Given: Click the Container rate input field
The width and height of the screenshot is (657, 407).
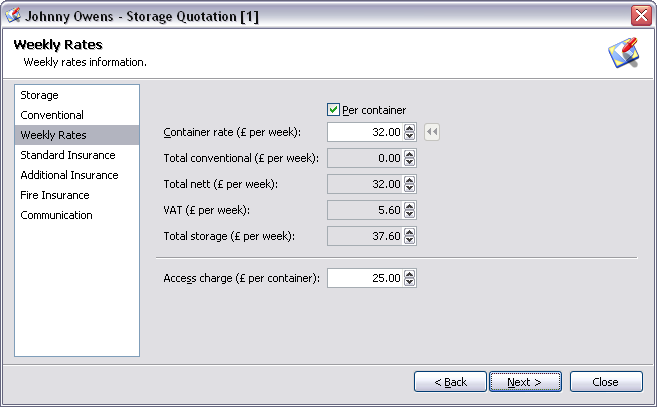Looking at the screenshot, I should point(365,132).
